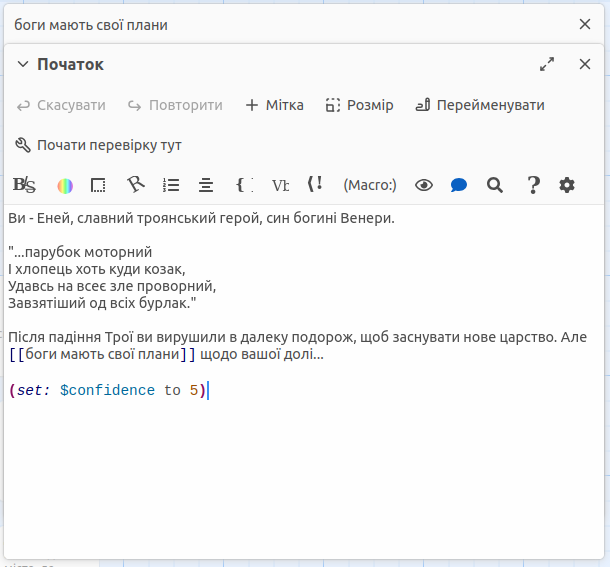610x567 pixels.
Task: Collapse the Початок passage panel chevron
Action: pos(23,65)
